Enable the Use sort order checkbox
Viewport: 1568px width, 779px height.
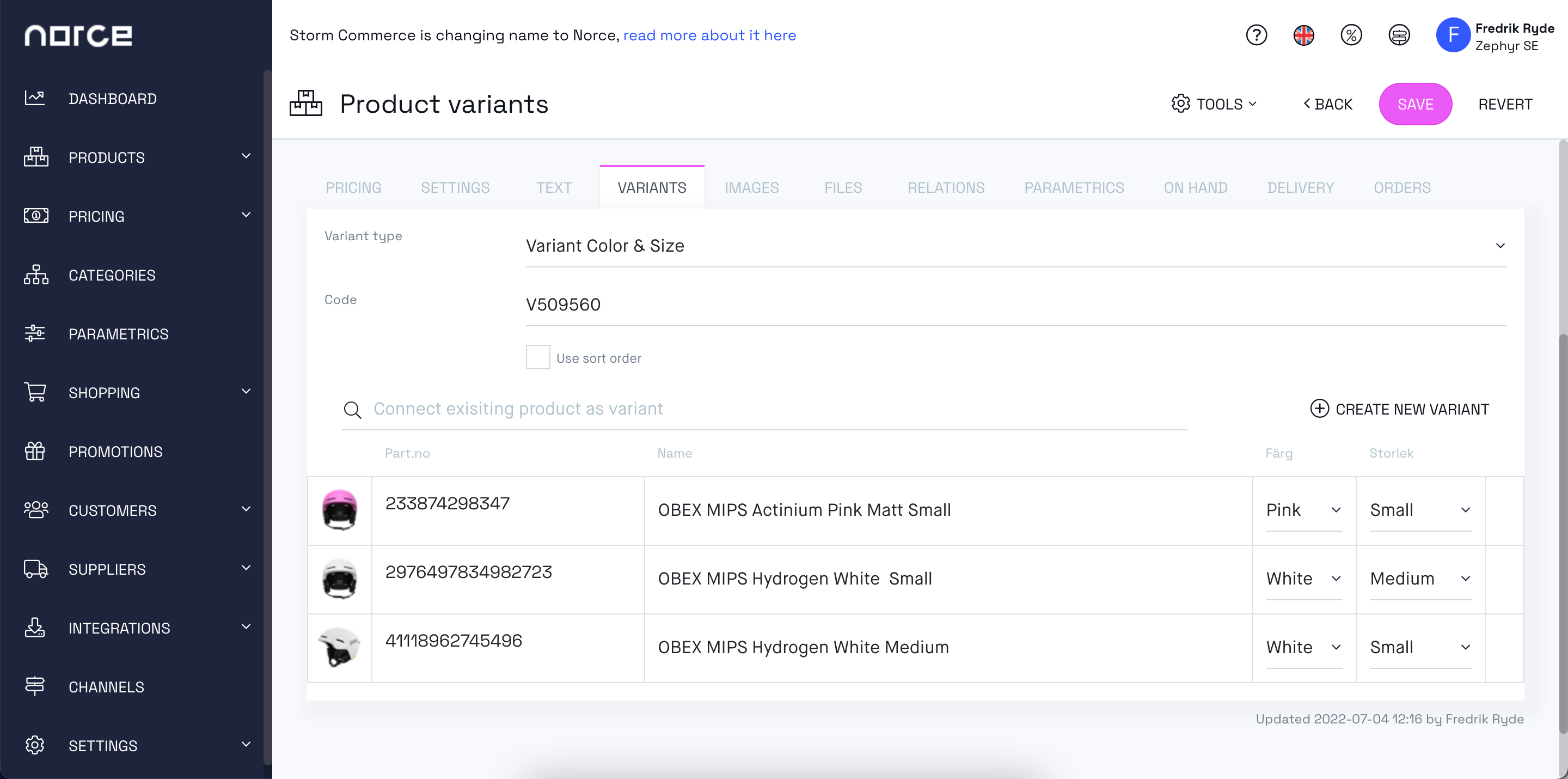(537, 358)
